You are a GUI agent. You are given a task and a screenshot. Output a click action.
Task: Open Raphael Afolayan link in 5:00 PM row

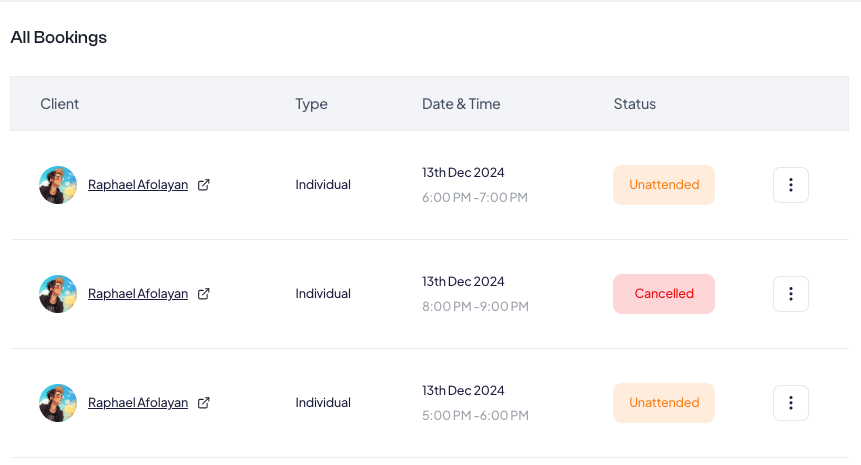point(138,403)
